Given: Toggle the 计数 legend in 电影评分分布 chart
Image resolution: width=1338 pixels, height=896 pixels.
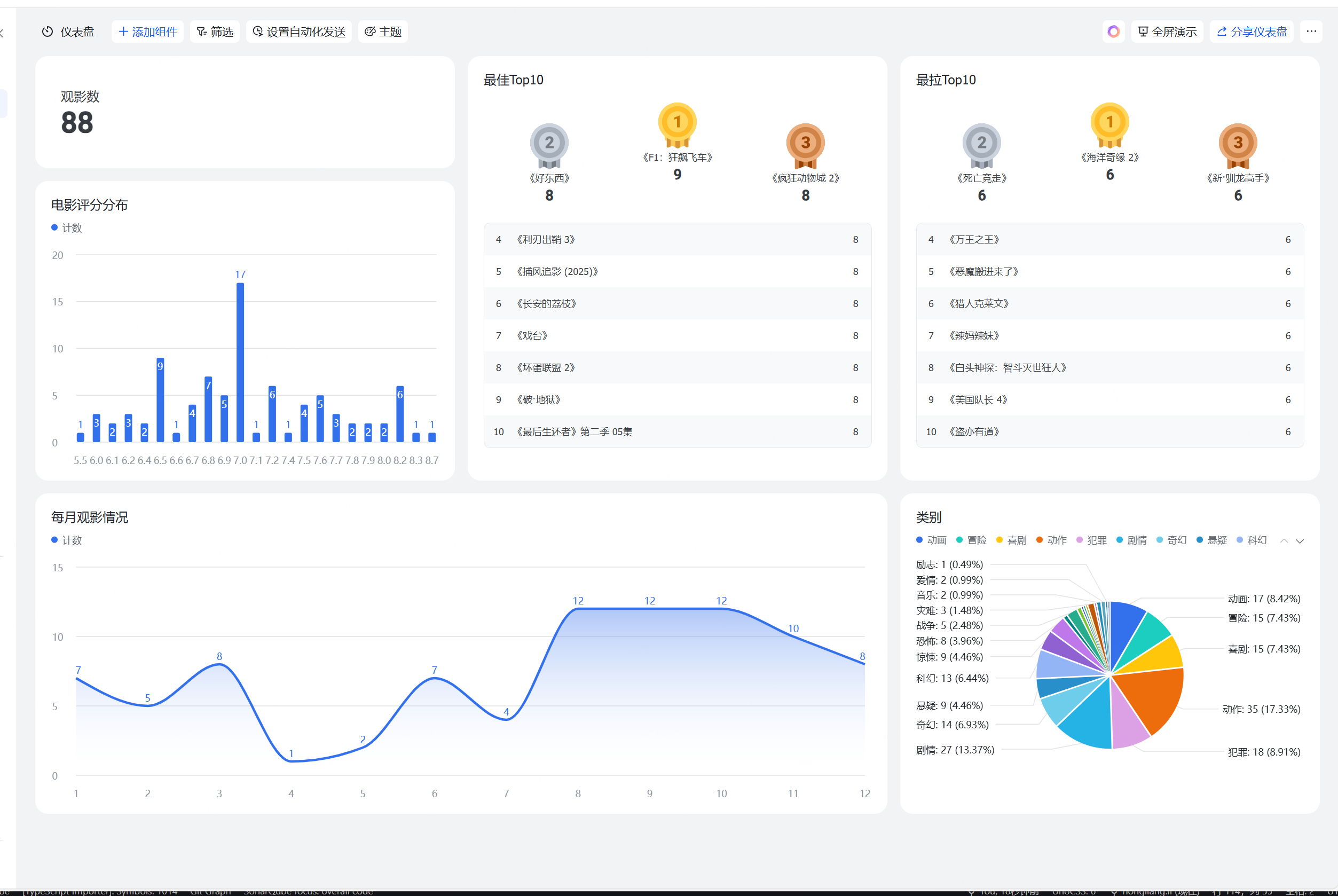Looking at the screenshot, I should point(67,228).
